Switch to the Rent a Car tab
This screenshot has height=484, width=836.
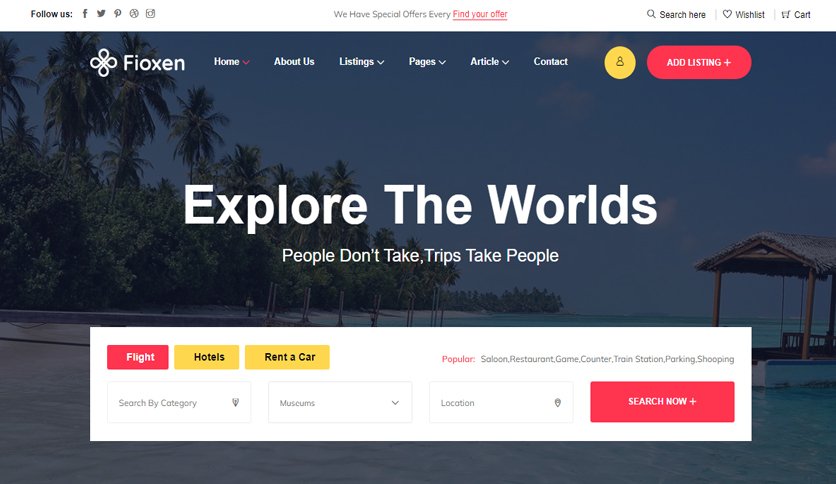[x=287, y=357]
